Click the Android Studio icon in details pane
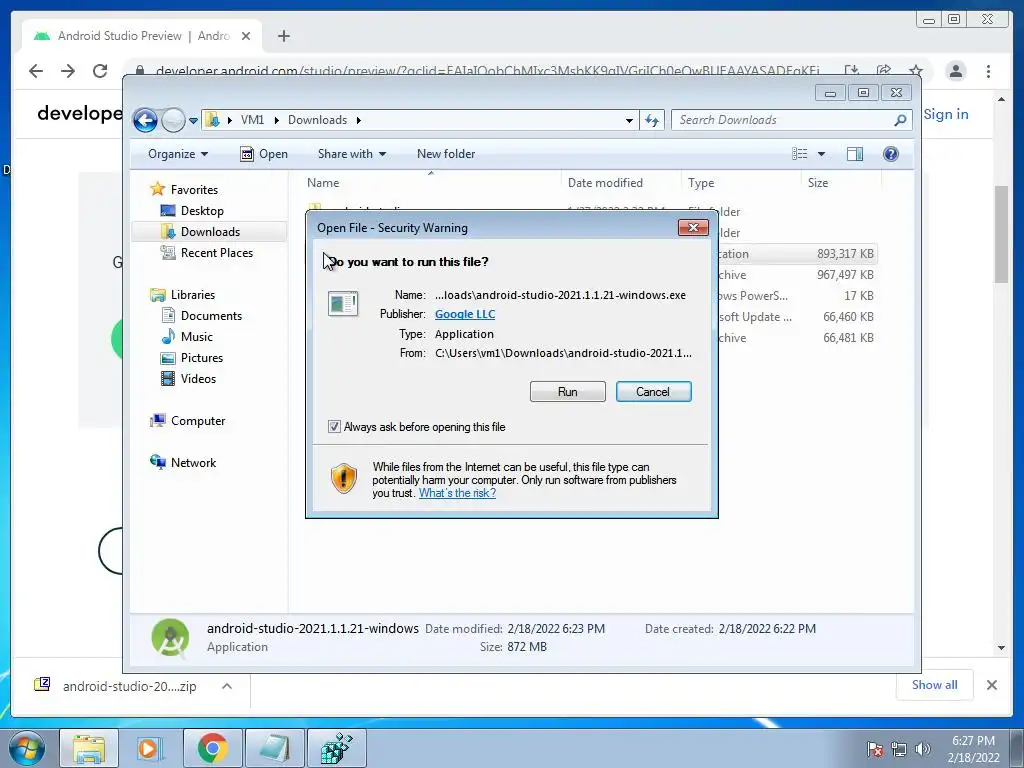This screenshot has width=1024, height=768. click(170, 638)
